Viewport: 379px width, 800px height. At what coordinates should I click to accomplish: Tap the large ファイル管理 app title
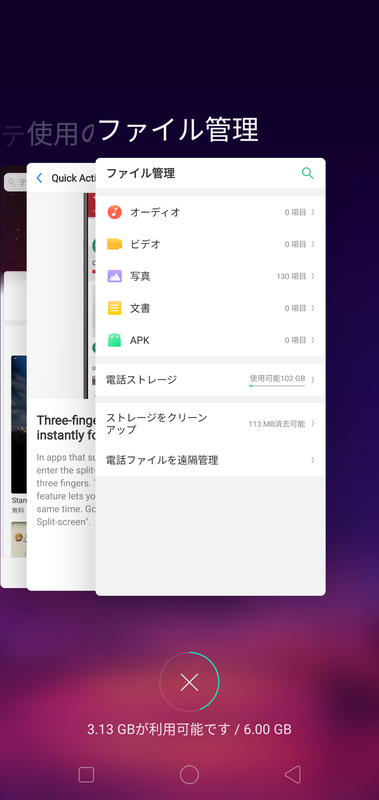(x=179, y=130)
